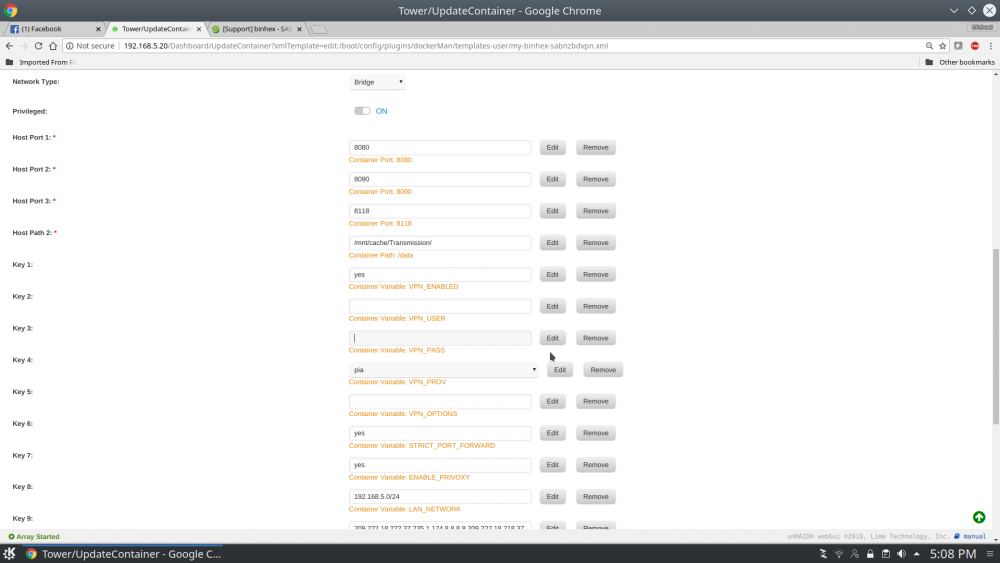Edit the VPN_ENABLED key
The width and height of the screenshot is (1000, 563).
pyautogui.click(x=552, y=275)
